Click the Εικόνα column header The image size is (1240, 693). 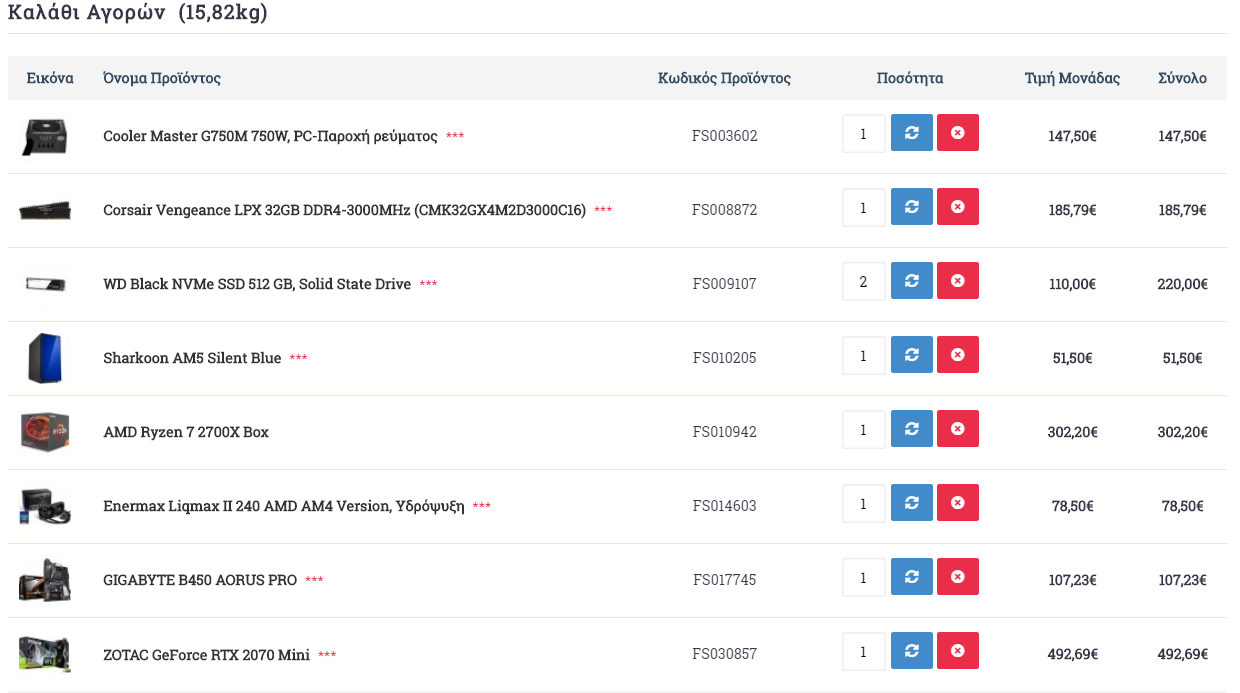click(x=50, y=78)
